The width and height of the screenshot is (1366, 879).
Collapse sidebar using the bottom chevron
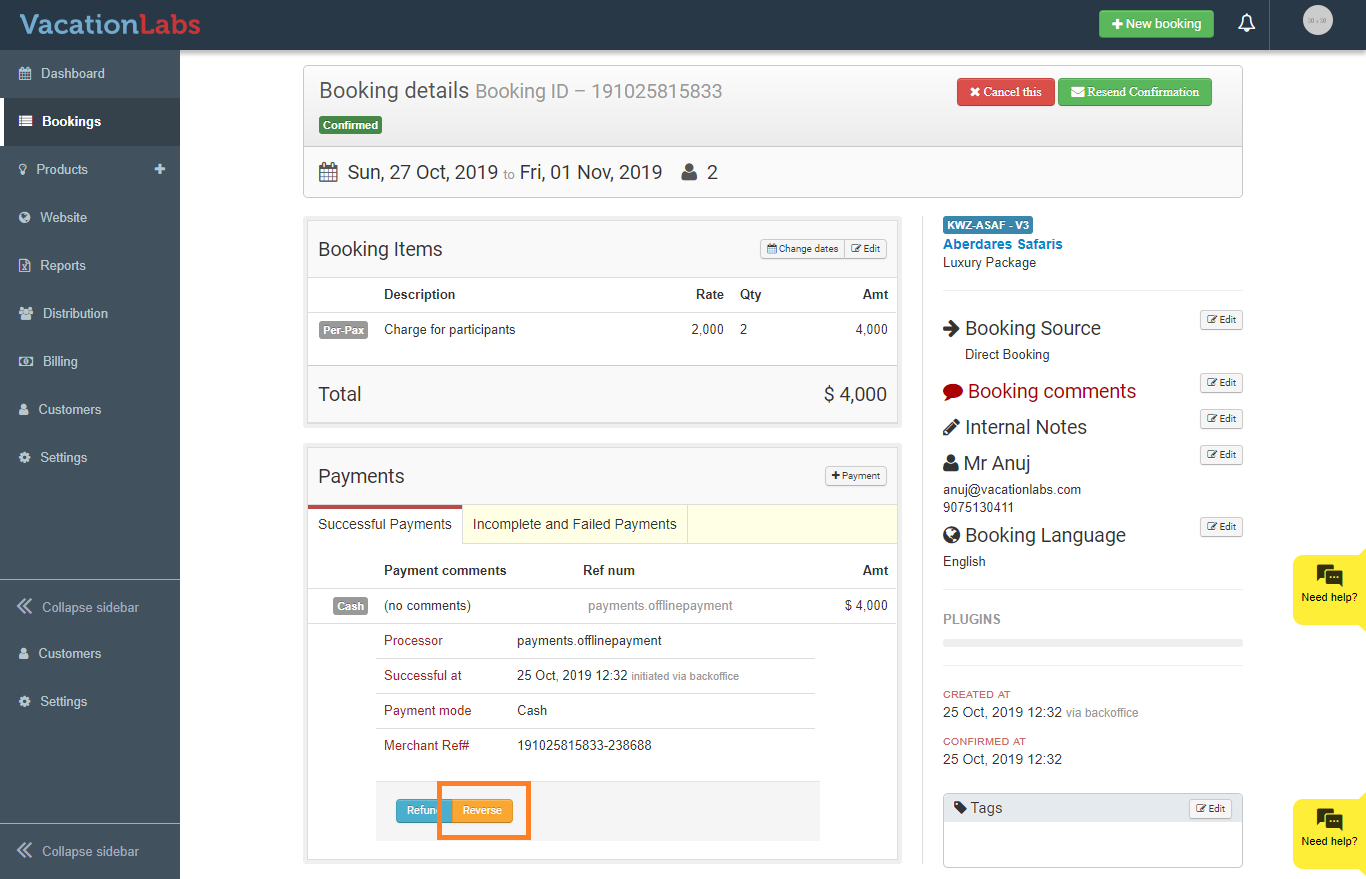[x=25, y=851]
